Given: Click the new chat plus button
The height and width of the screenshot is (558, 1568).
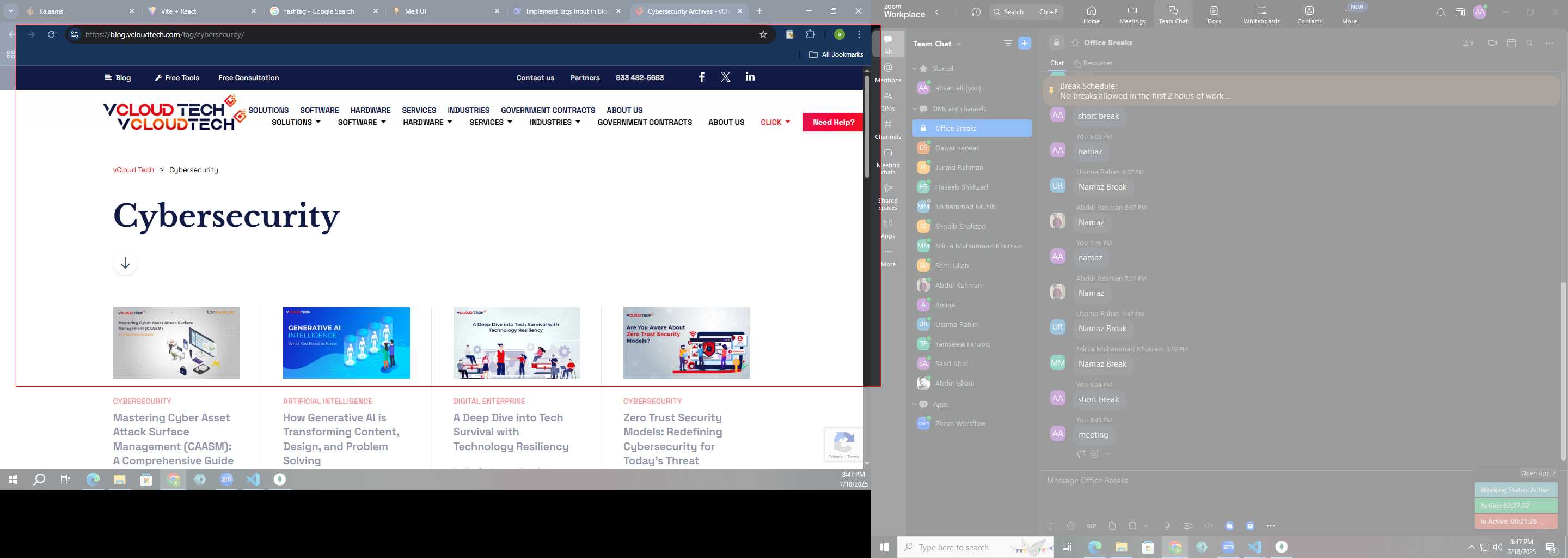Looking at the screenshot, I should [x=1025, y=43].
